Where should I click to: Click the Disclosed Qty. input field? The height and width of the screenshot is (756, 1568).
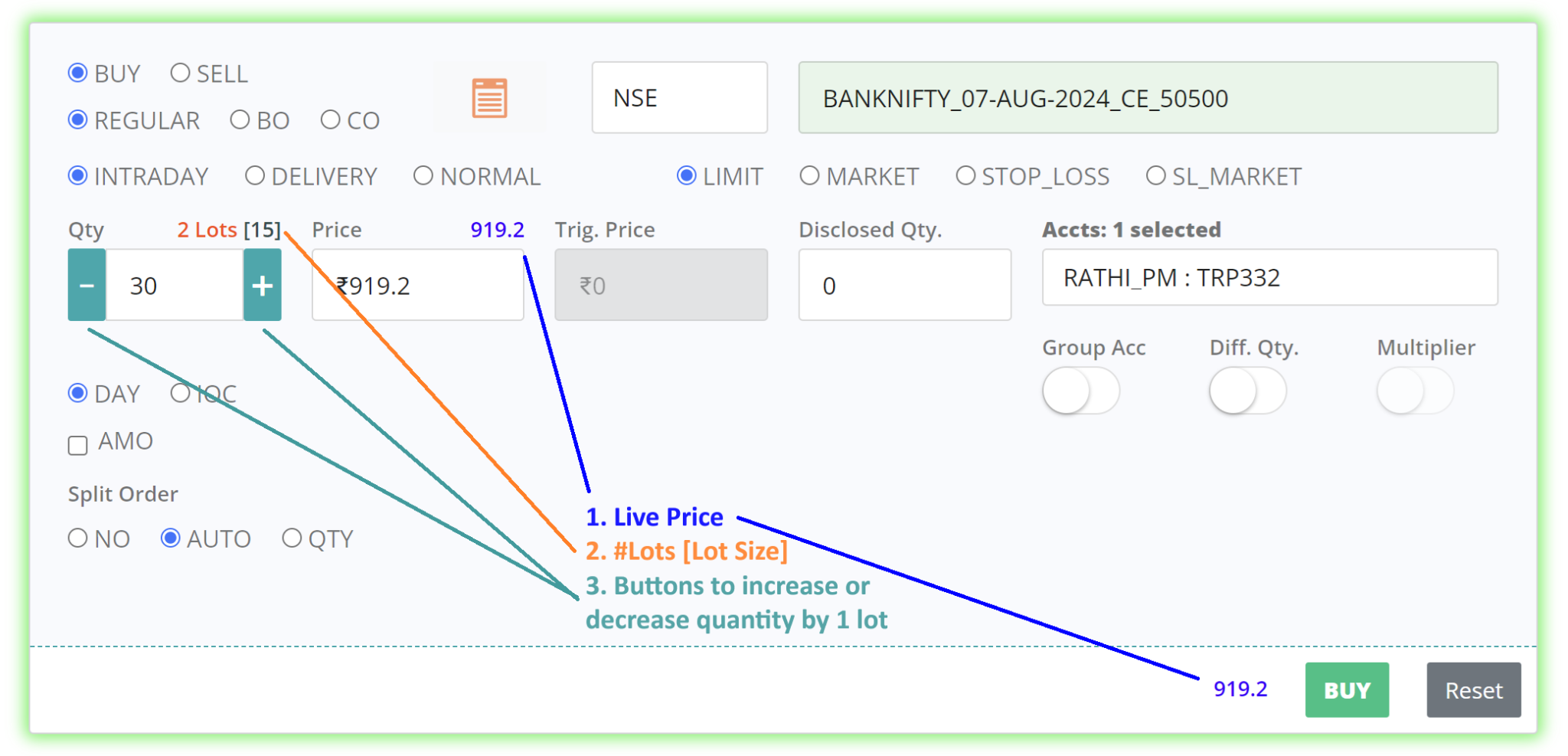point(905,284)
